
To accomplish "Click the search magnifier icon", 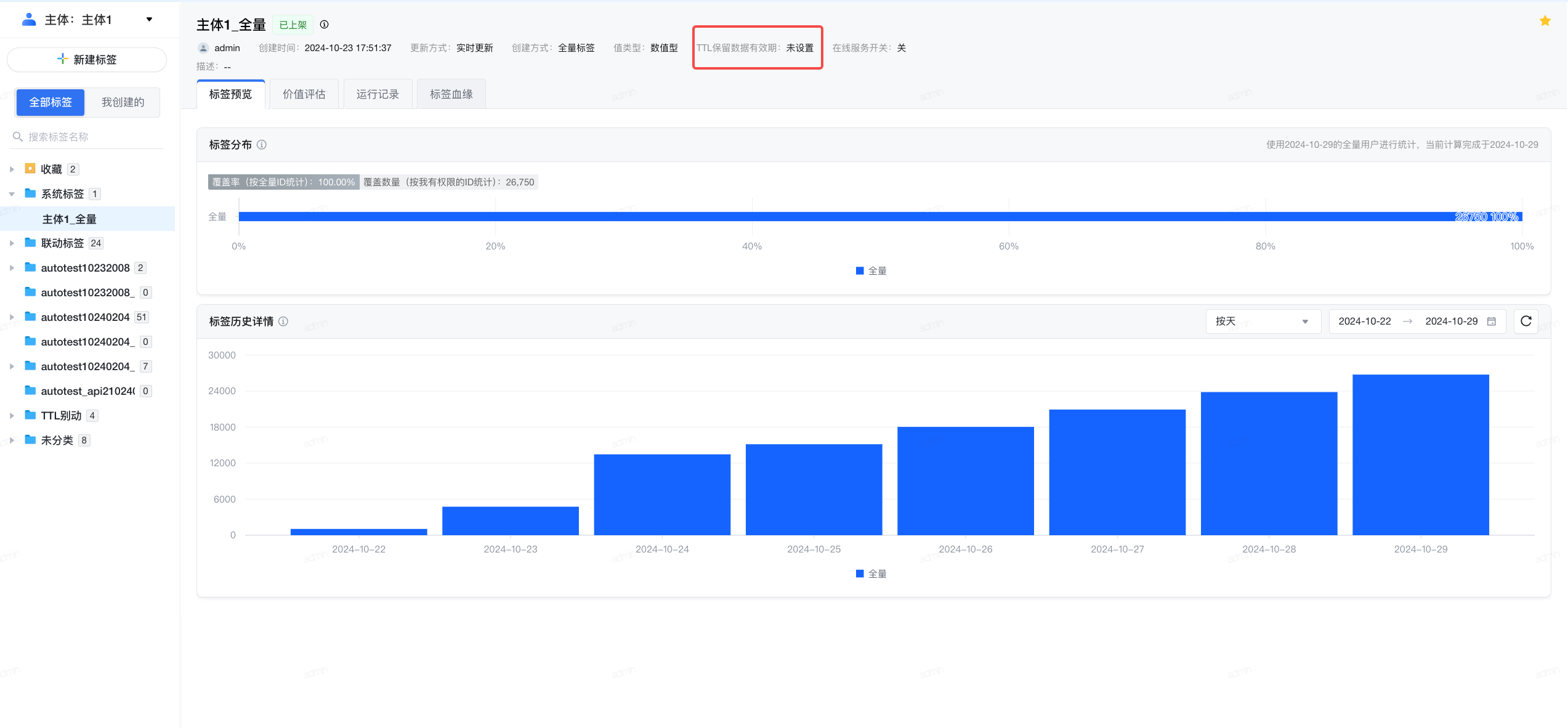I will point(18,137).
